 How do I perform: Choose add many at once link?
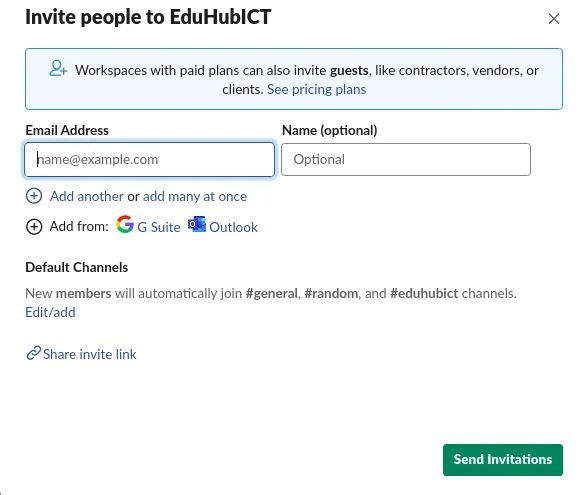coord(195,197)
